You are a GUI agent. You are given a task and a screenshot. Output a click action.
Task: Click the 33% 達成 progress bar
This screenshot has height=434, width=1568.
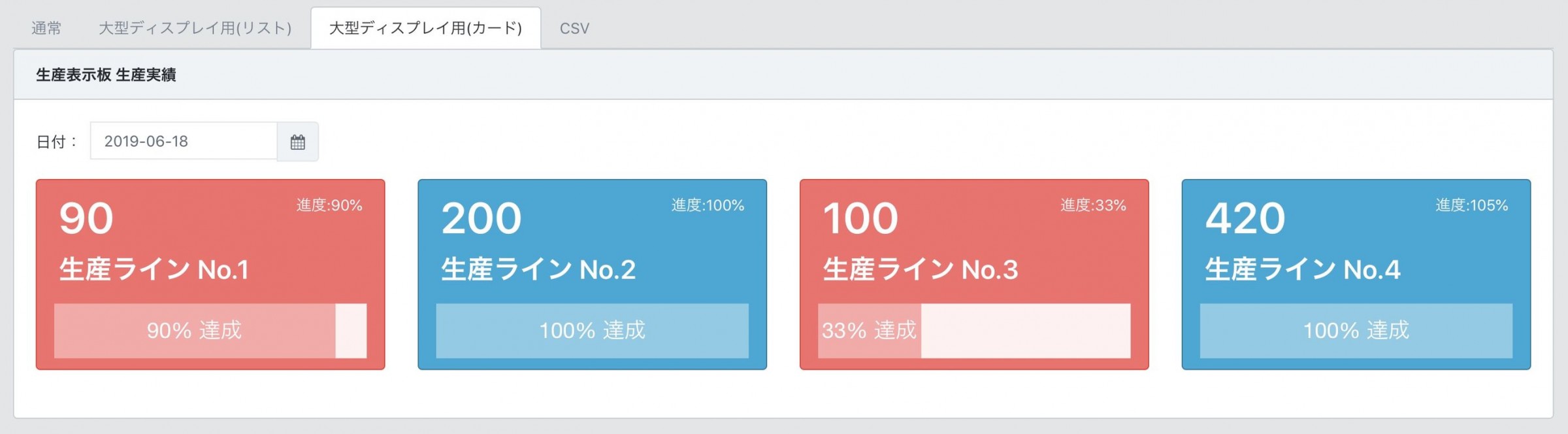(x=974, y=331)
